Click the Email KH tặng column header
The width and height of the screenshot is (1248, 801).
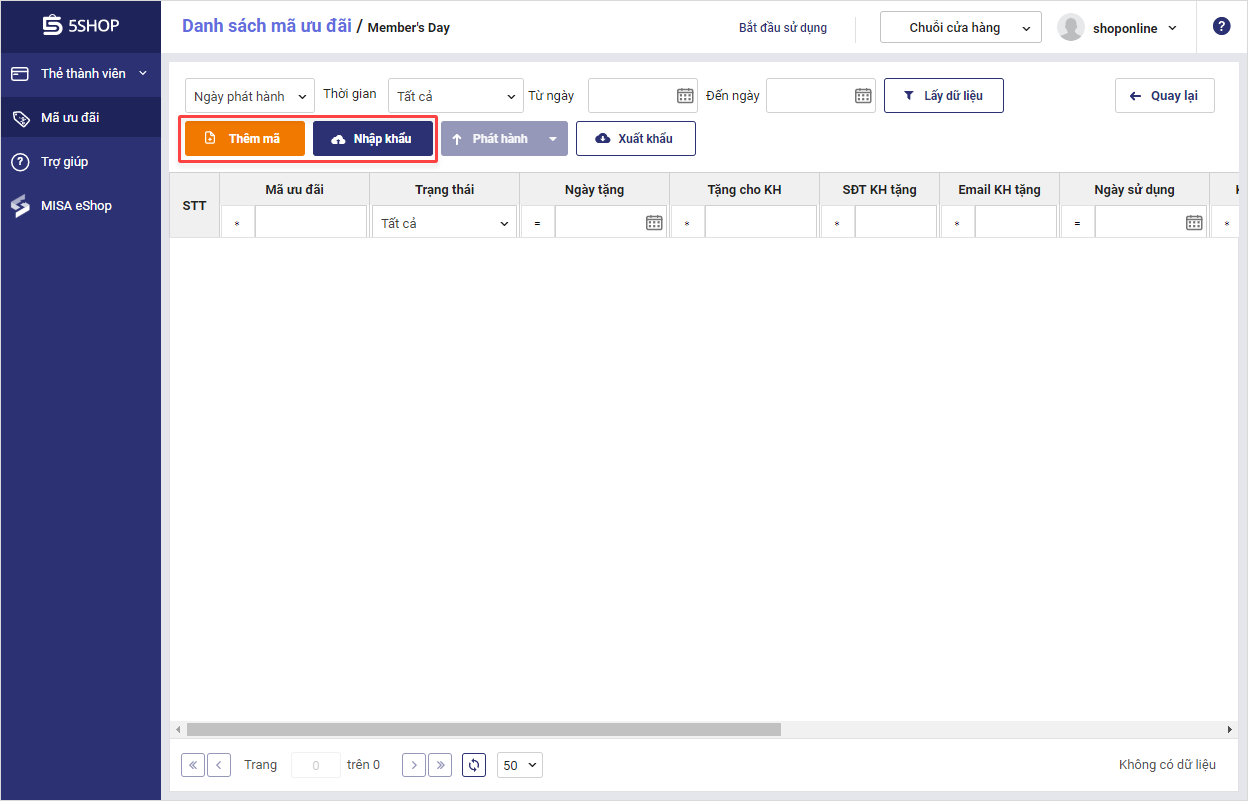tap(1000, 189)
